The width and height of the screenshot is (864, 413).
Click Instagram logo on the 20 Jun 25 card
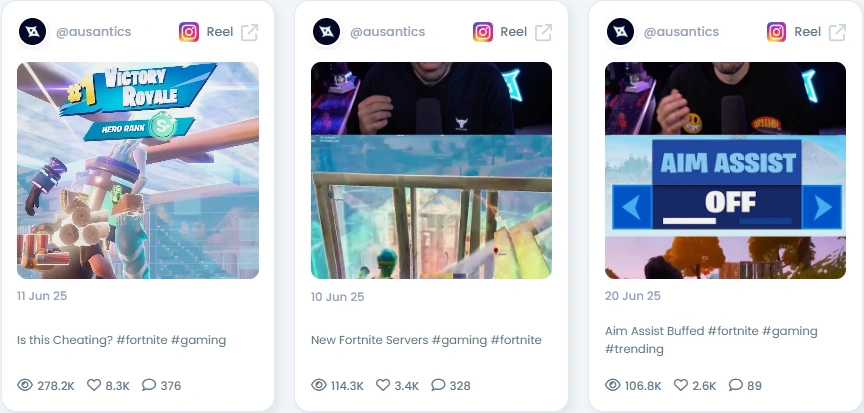click(776, 32)
